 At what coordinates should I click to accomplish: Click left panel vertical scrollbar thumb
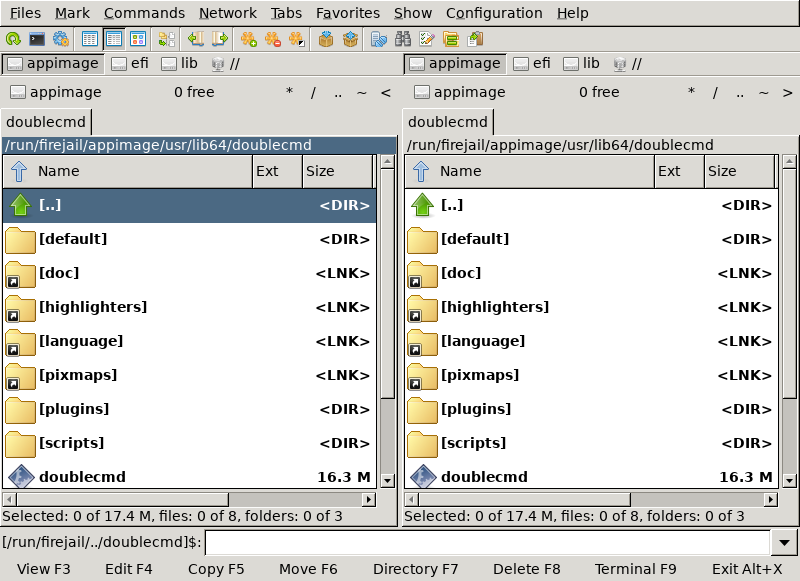pyautogui.click(x=387, y=284)
